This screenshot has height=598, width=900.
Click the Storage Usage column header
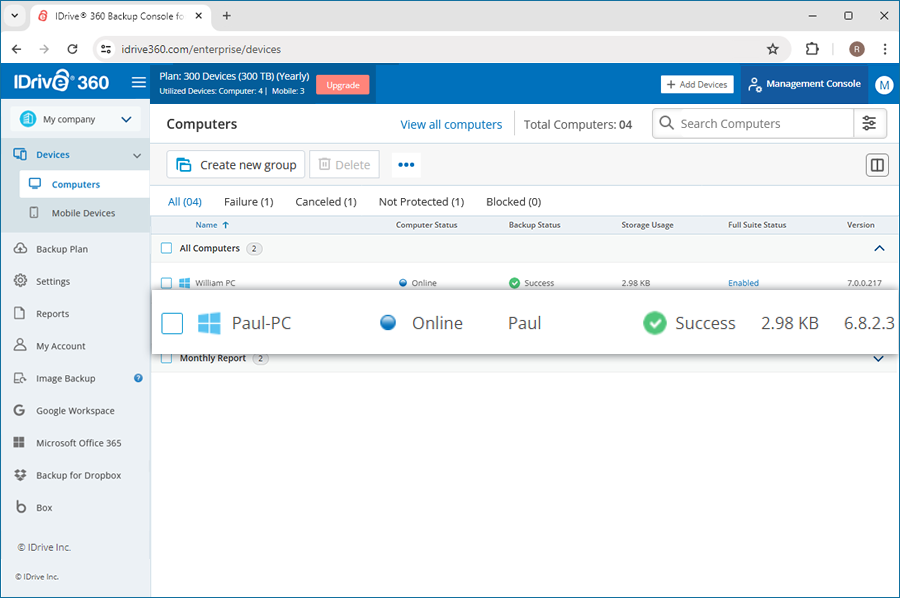coord(647,225)
